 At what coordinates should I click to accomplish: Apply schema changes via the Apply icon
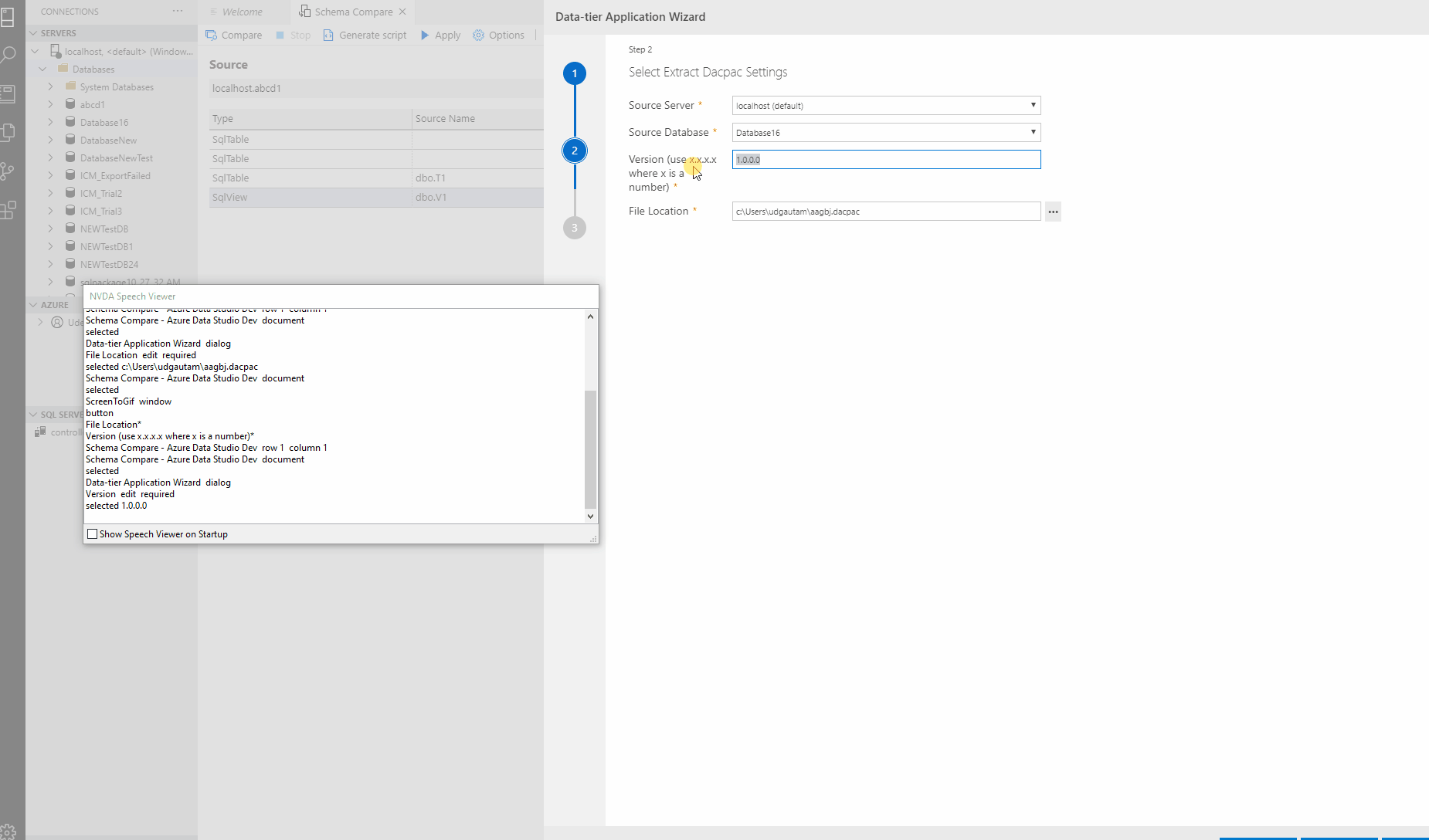pyautogui.click(x=439, y=35)
